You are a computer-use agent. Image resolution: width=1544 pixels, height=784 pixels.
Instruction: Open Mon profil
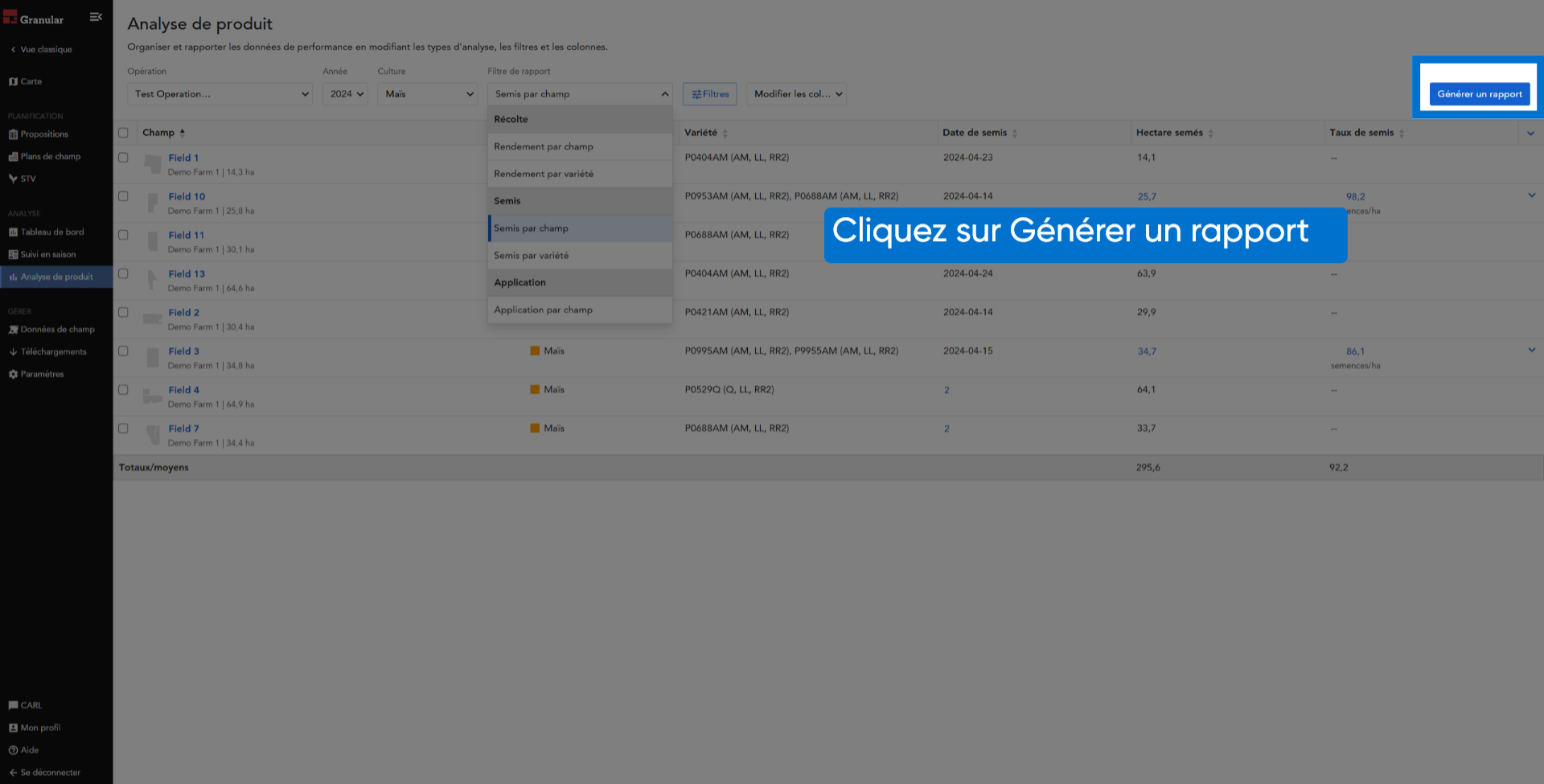pyautogui.click(x=35, y=728)
